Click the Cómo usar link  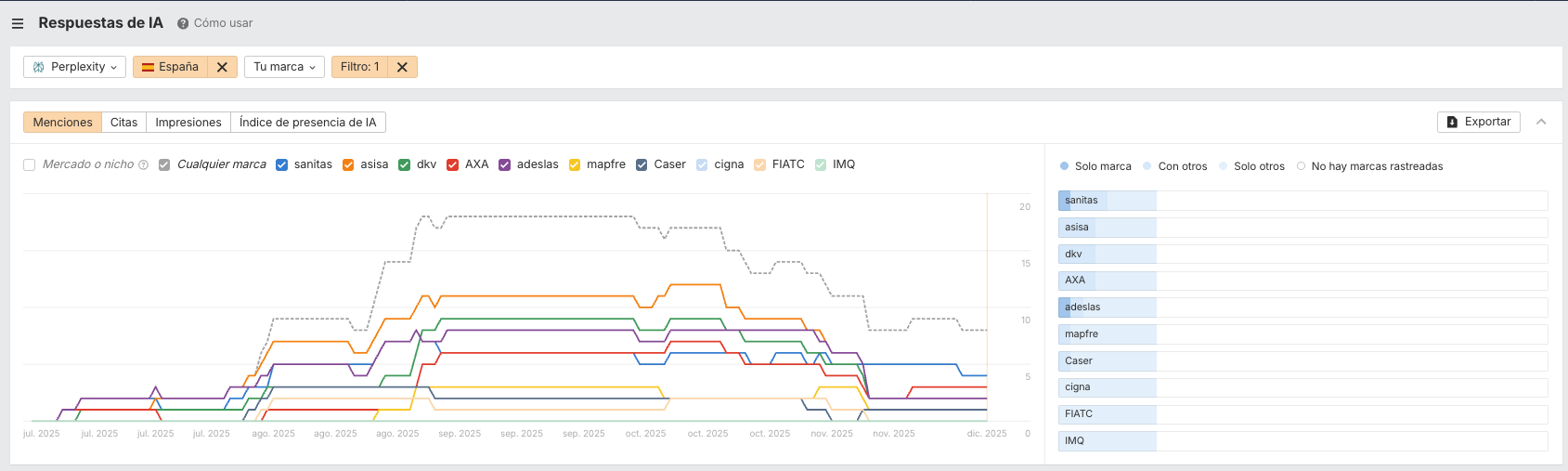(223, 23)
